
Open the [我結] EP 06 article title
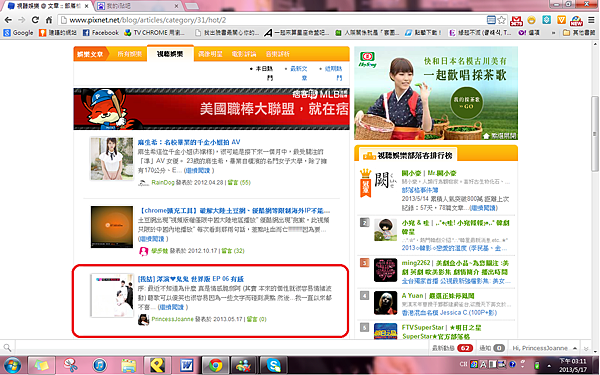pyautogui.click(x=191, y=279)
